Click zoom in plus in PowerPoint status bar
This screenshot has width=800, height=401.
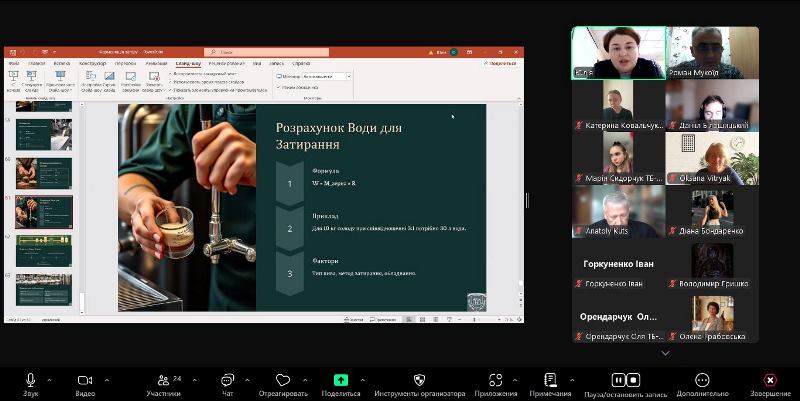click(498, 319)
